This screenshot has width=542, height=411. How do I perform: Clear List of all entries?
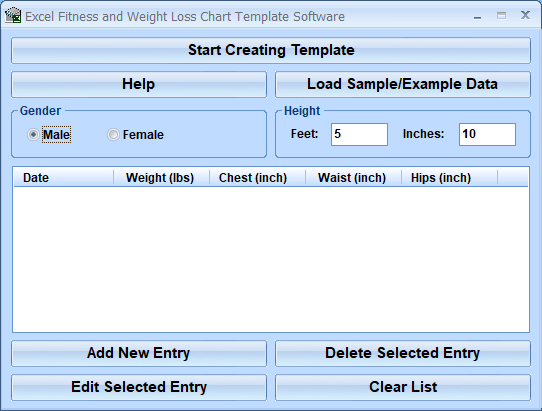(403, 387)
